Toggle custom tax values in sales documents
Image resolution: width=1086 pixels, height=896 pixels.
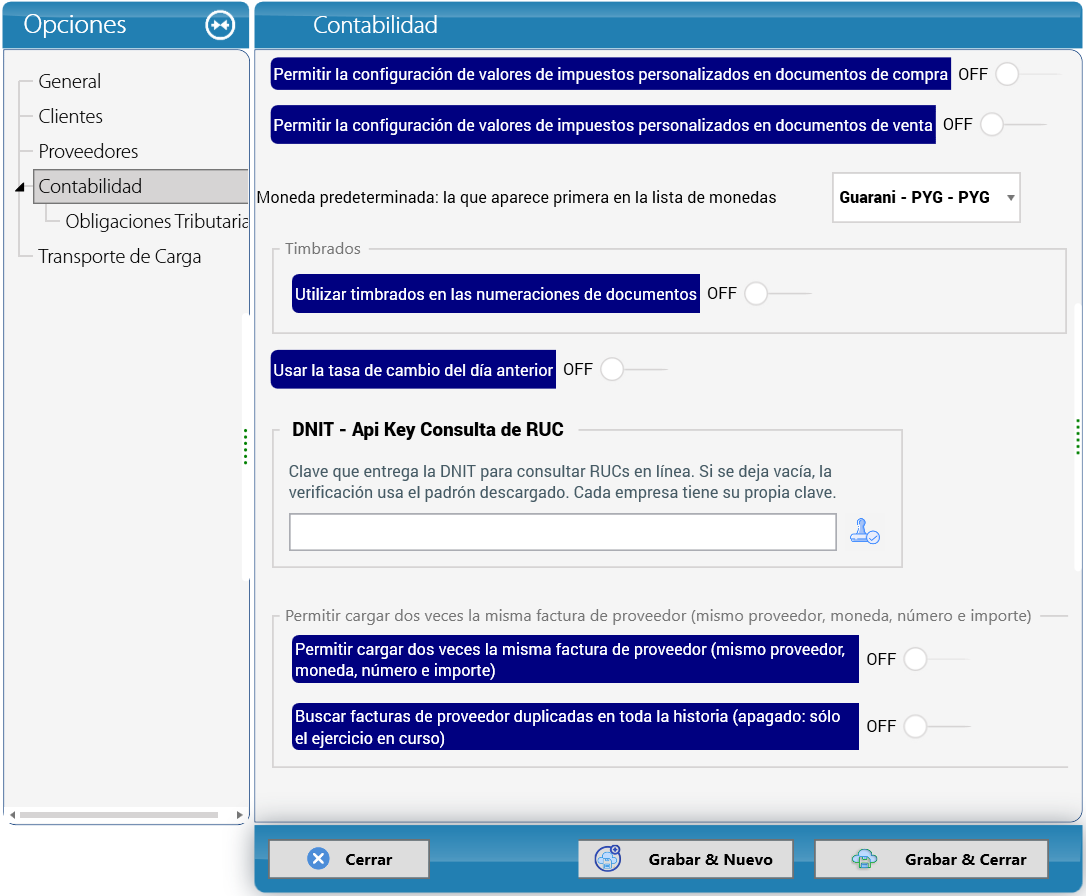tap(1013, 125)
